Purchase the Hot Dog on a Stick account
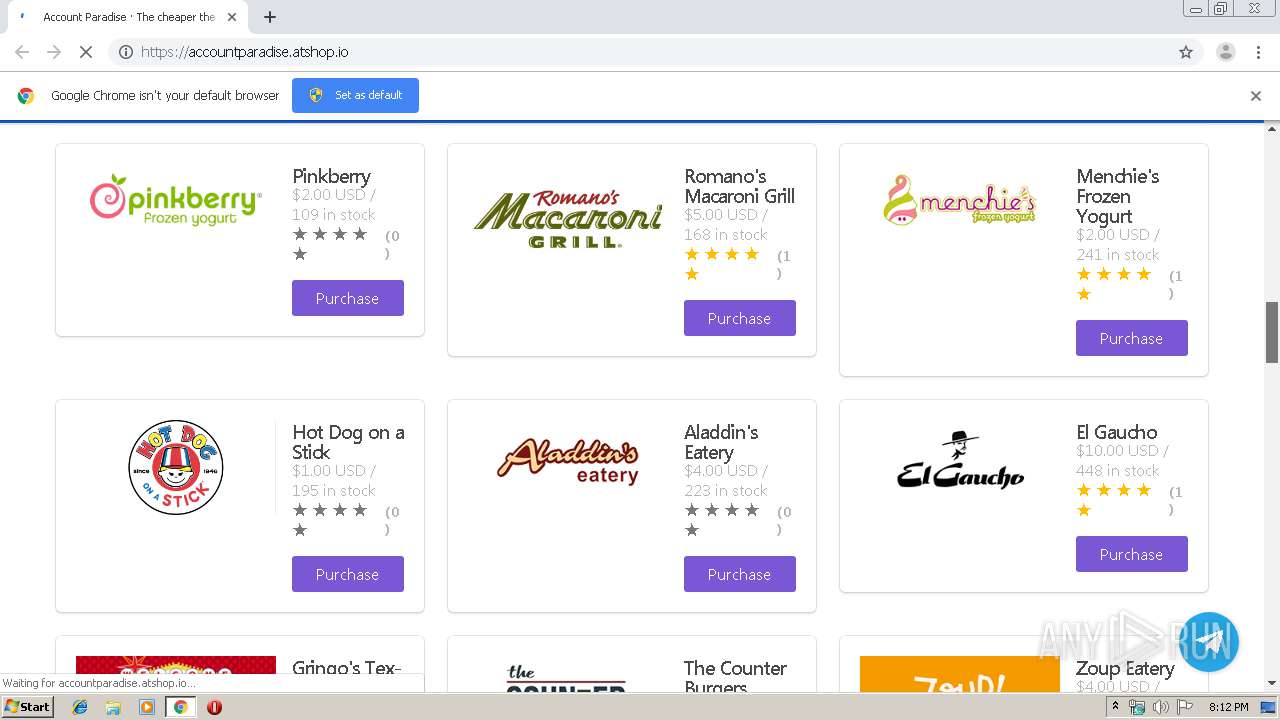The height and width of the screenshot is (720, 1280). point(348,574)
